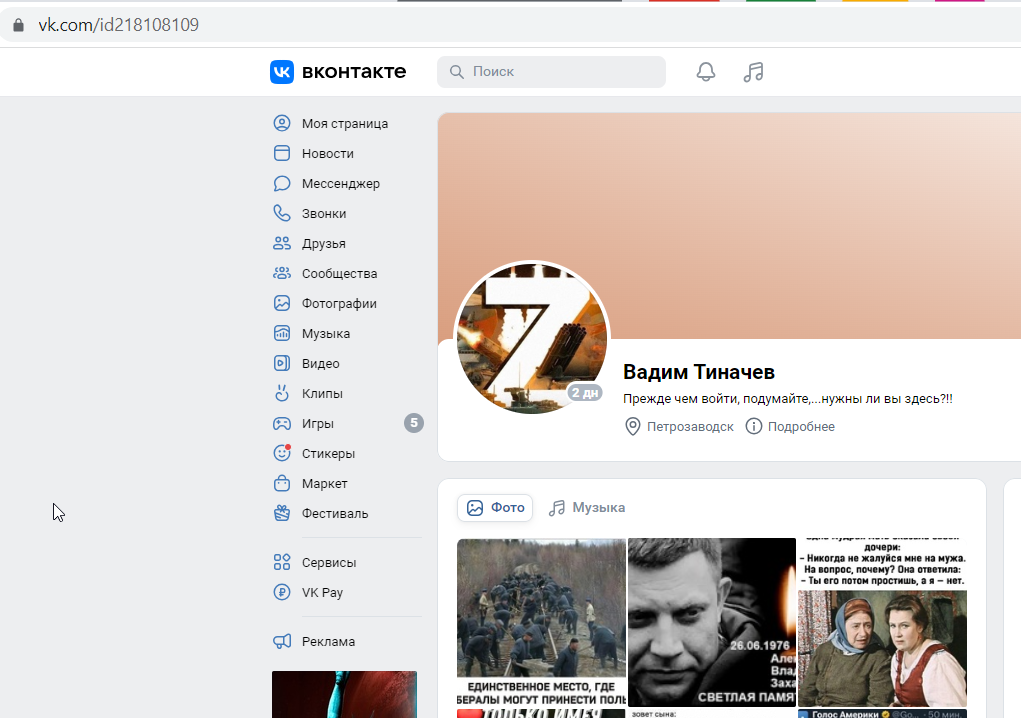Click the search magnifier icon
Screen dimensions: 1021x718
[x=457, y=72]
